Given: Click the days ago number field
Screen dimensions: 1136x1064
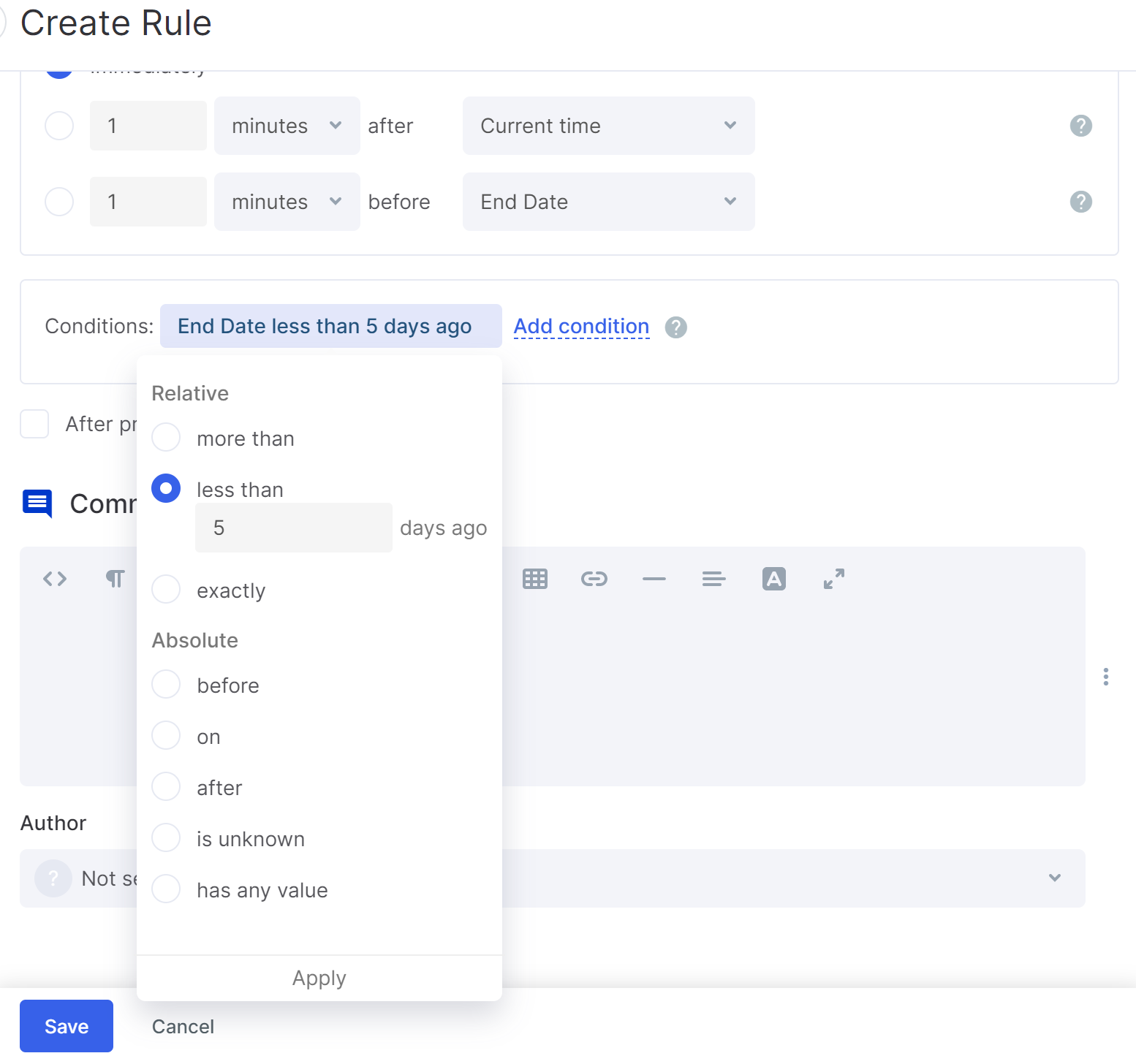Looking at the screenshot, I should [293, 528].
